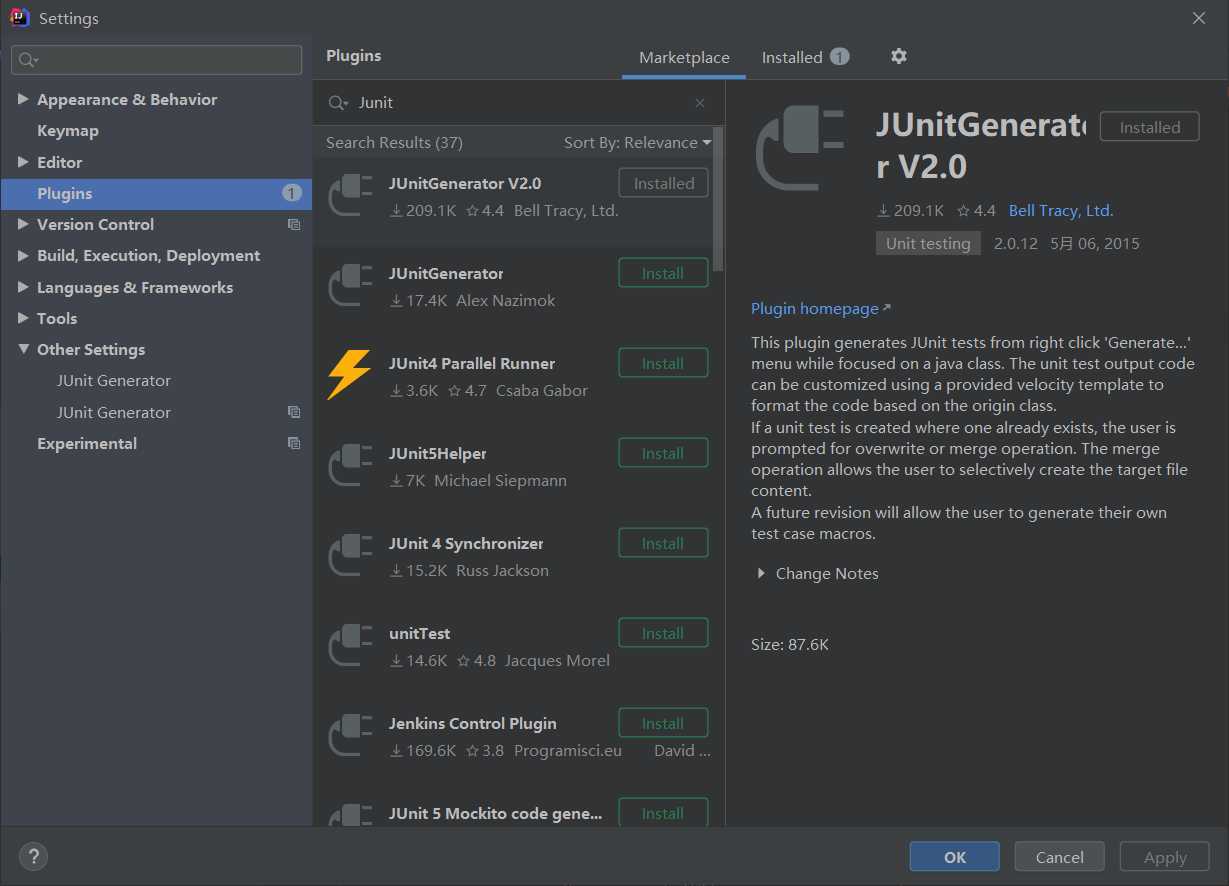Viewport: 1229px width, 886px height.
Task: Select the unitTest plugin title
Action: click(x=420, y=634)
